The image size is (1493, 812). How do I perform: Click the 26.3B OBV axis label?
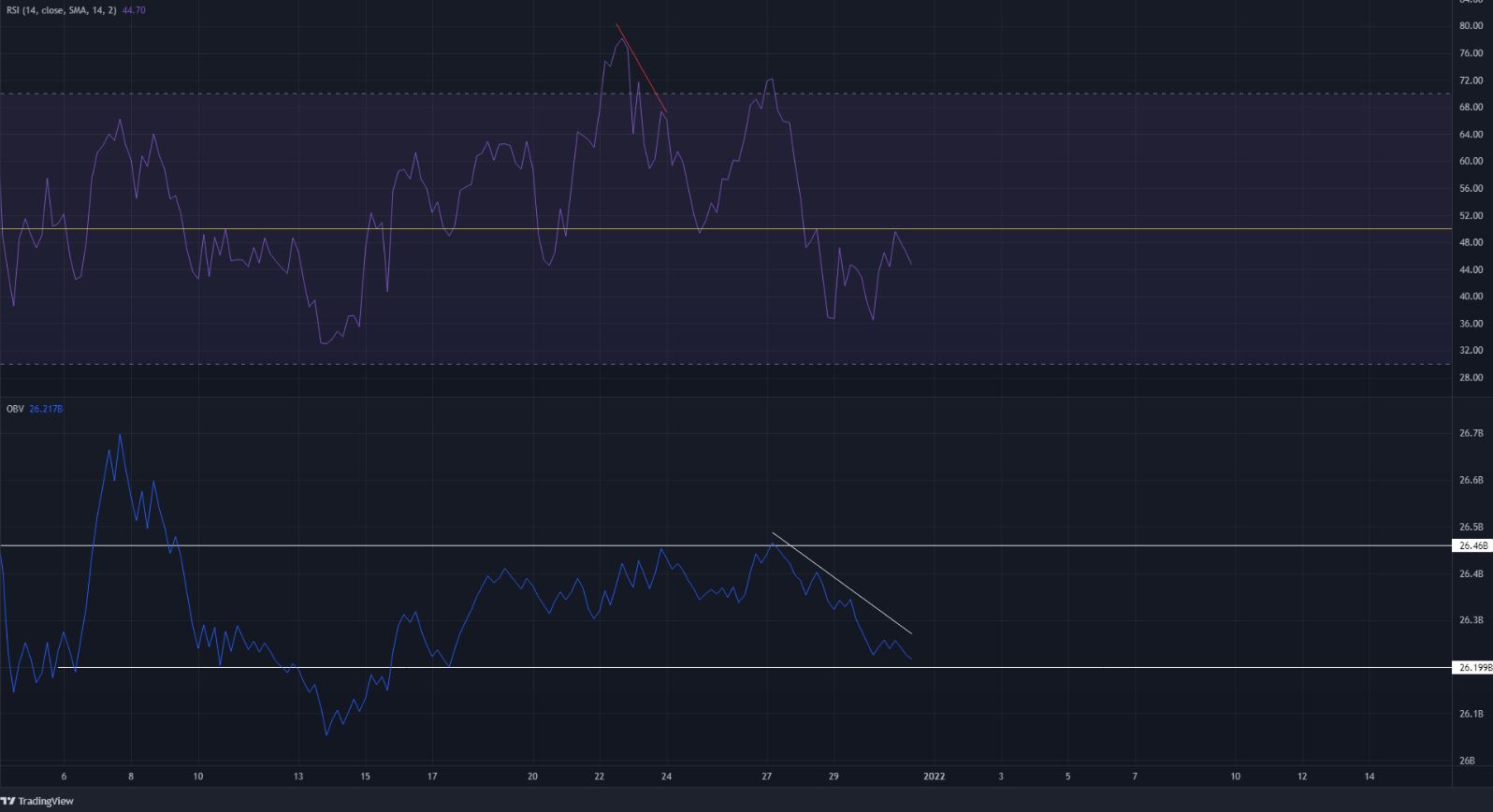pyautogui.click(x=1471, y=620)
